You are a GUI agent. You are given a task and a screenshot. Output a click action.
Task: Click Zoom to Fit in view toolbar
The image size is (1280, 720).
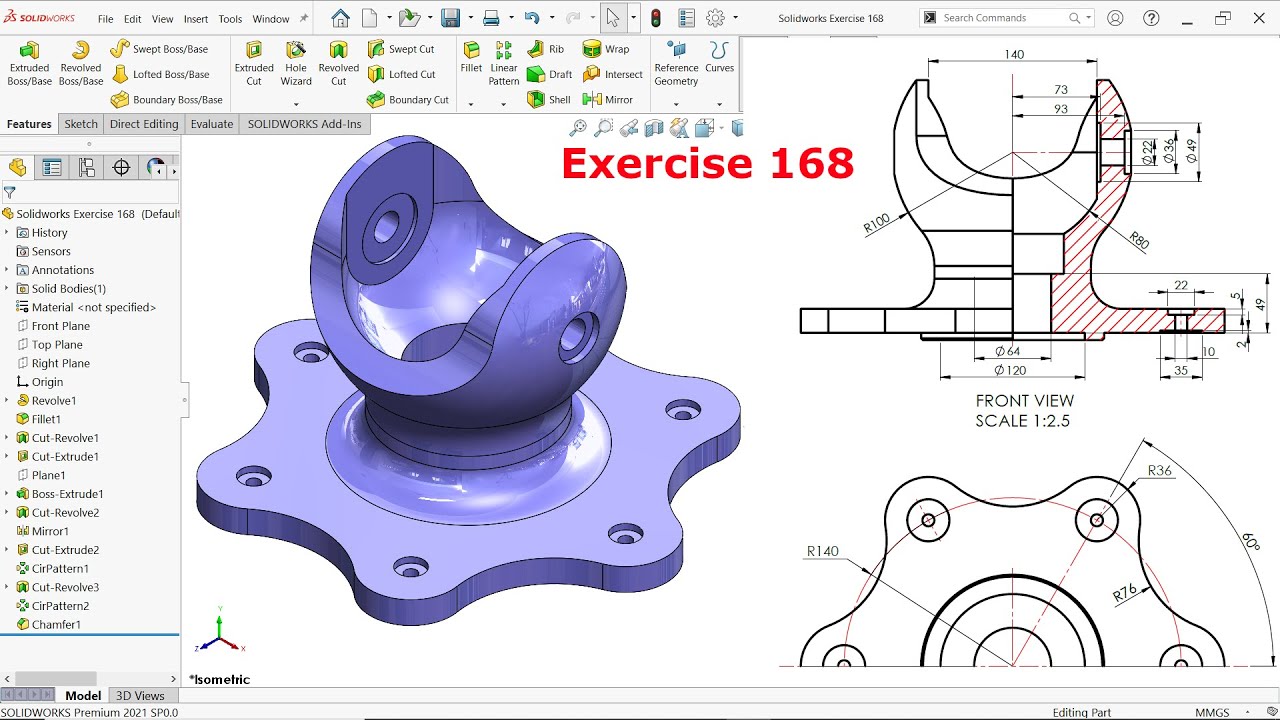[577, 128]
